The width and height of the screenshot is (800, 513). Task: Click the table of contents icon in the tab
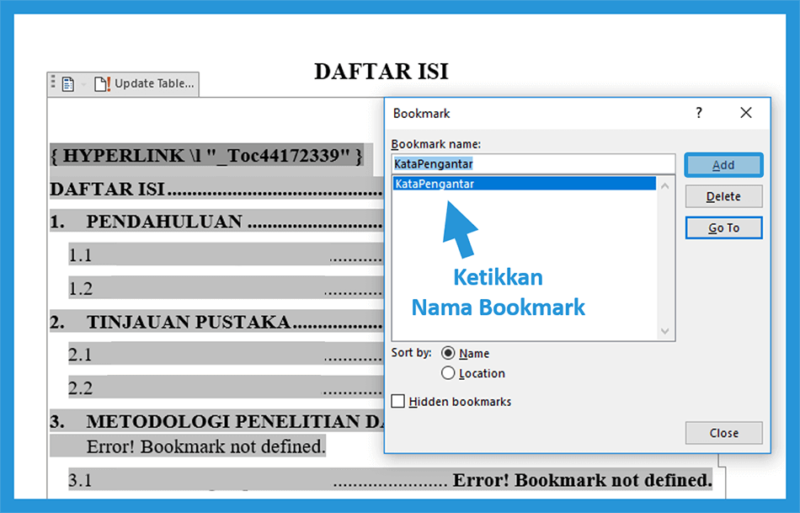point(68,84)
